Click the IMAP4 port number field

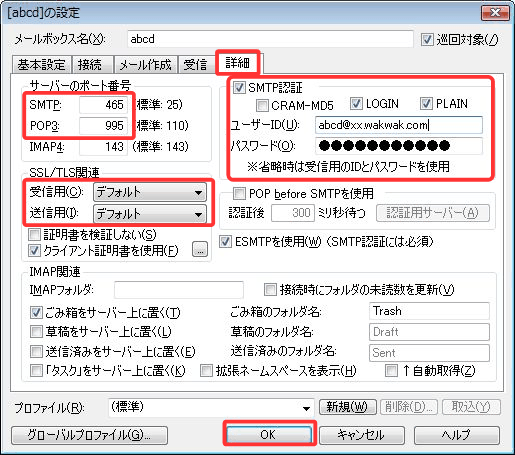pos(103,147)
